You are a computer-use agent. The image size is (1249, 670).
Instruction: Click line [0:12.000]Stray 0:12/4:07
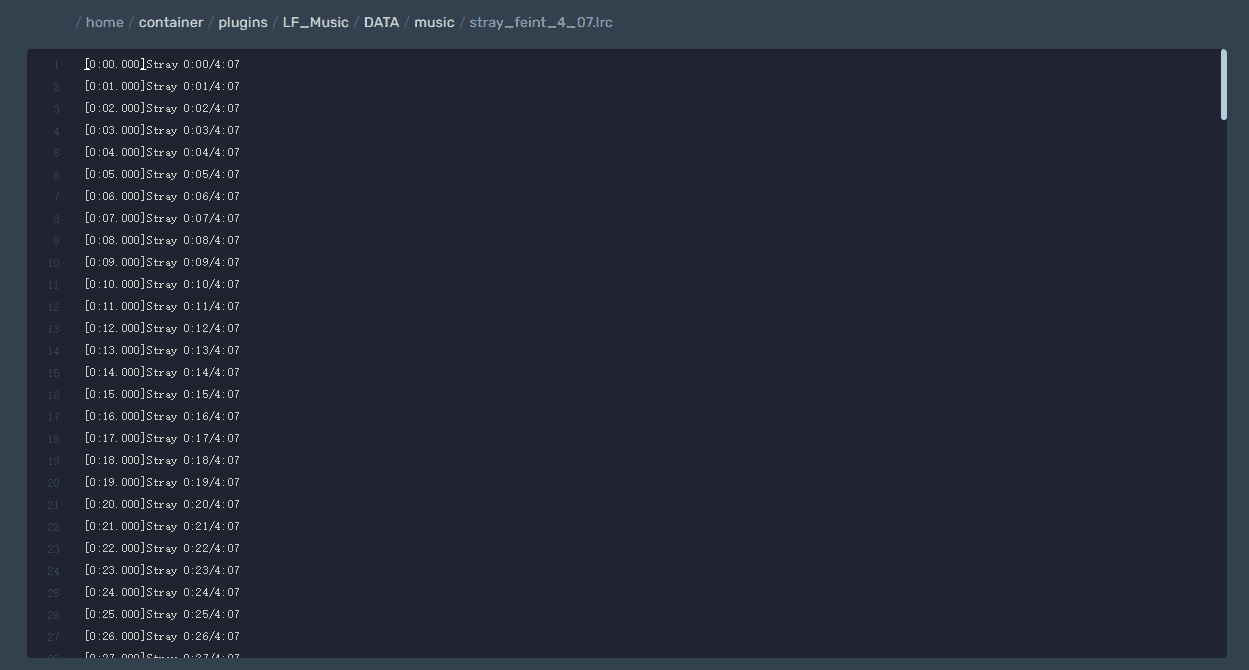(162, 328)
